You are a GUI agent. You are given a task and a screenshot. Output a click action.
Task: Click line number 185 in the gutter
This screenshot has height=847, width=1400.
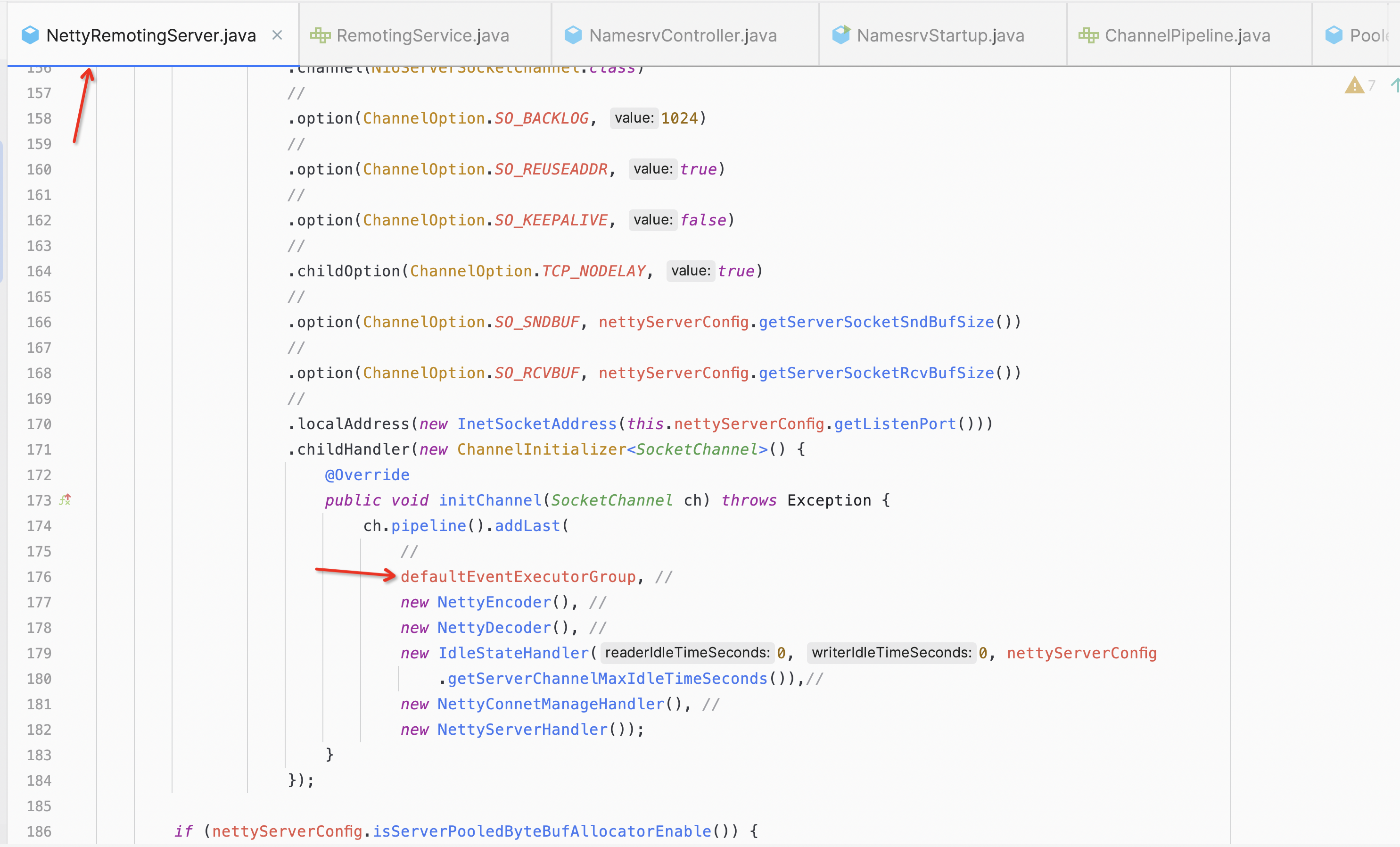[39, 806]
